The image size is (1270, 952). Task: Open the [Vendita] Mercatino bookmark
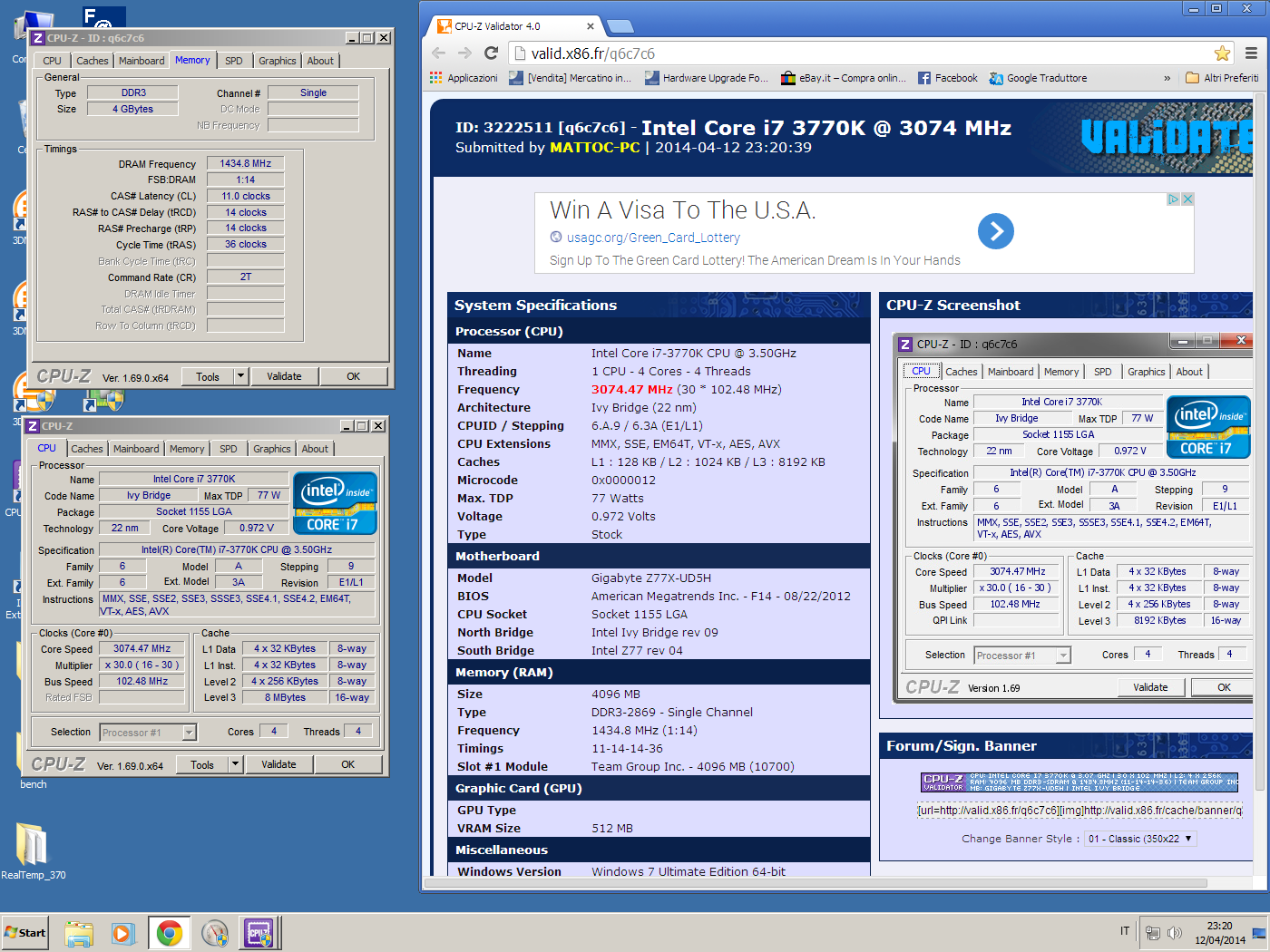(570, 78)
